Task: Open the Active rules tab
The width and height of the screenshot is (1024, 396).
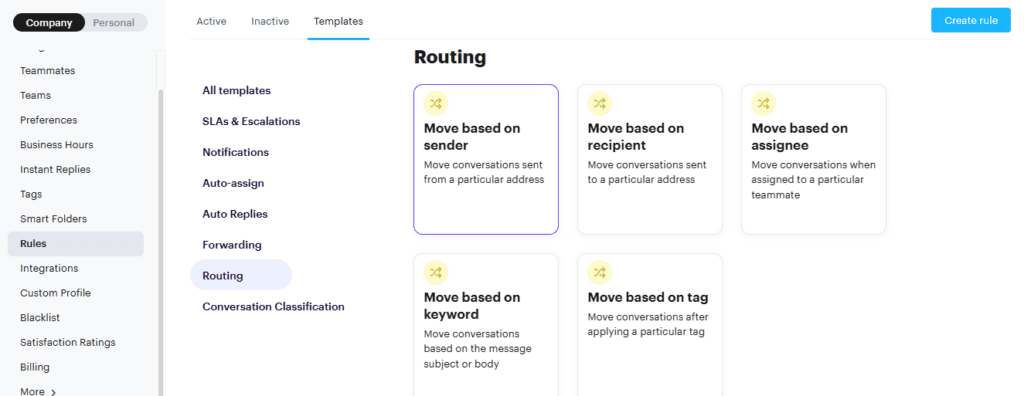Action: 212,21
